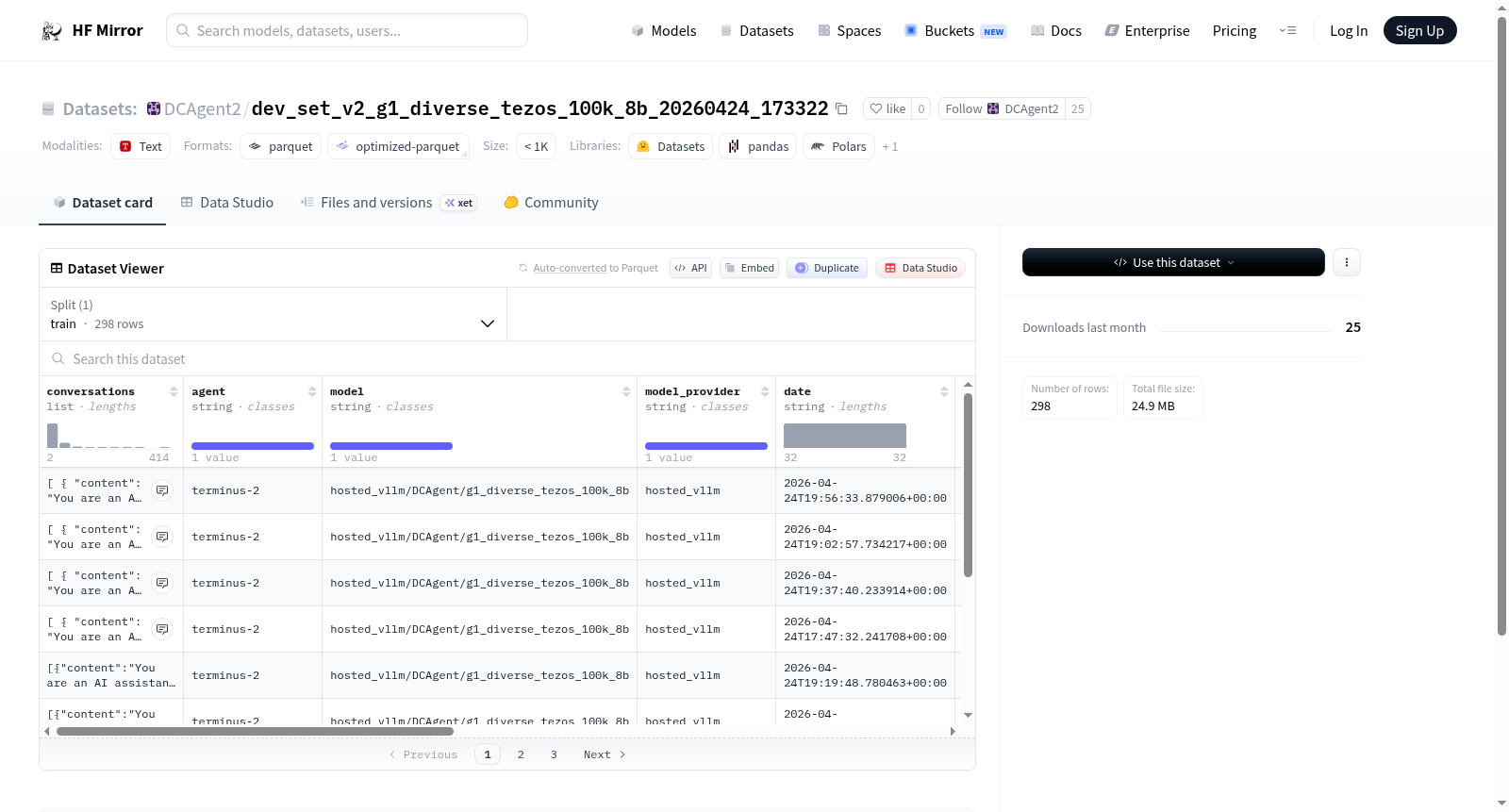The width and height of the screenshot is (1509, 812).
Task: Sort the model column
Action: coord(626,391)
